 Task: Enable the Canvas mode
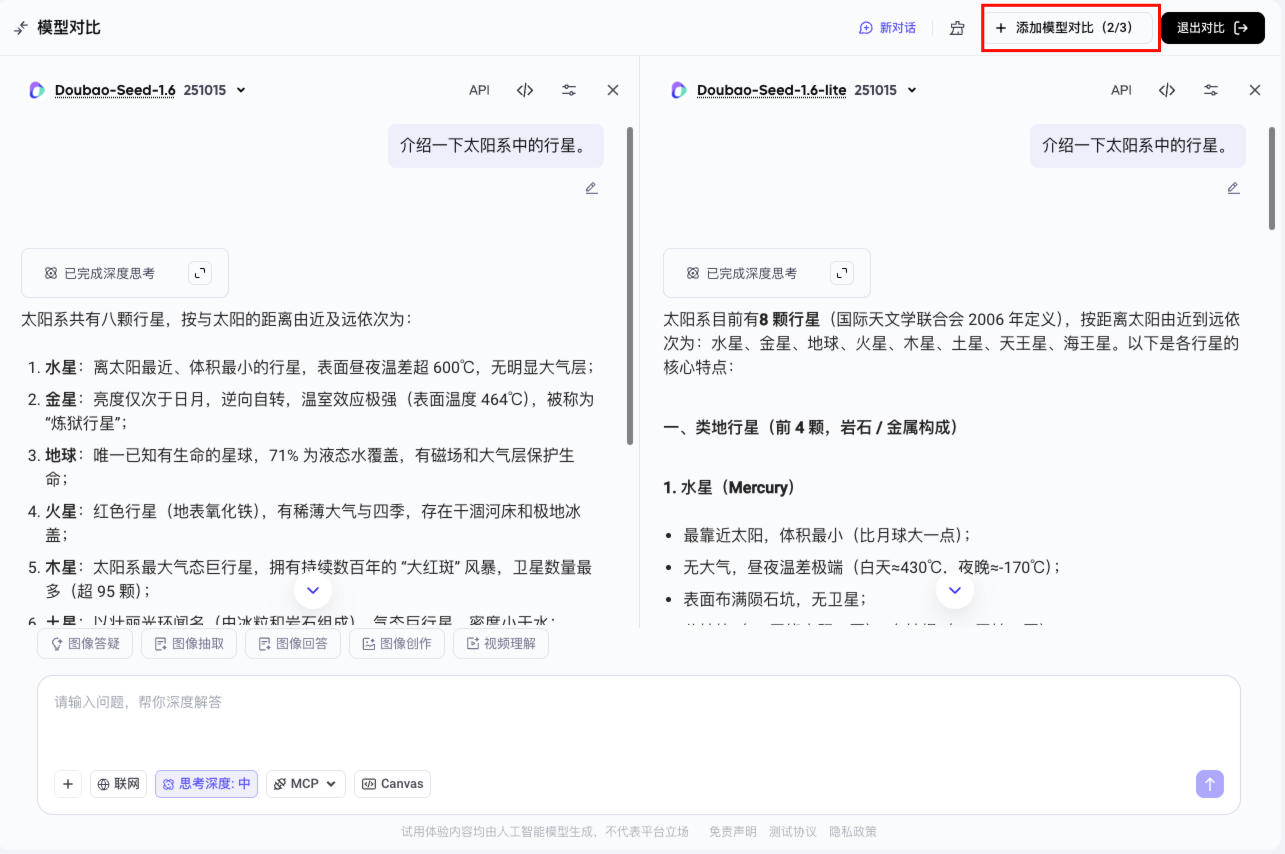tap(393, 784)
